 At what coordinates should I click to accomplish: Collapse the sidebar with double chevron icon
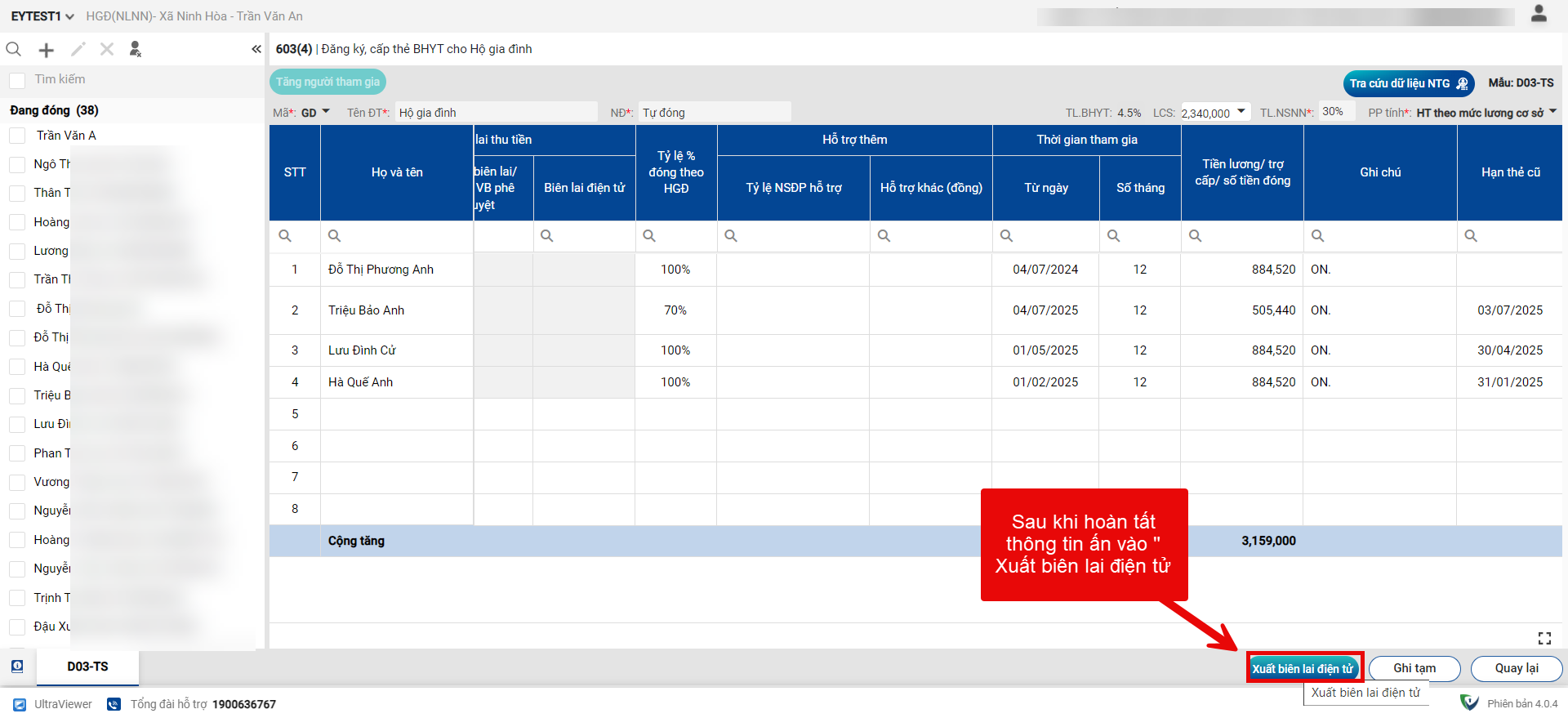256,50
